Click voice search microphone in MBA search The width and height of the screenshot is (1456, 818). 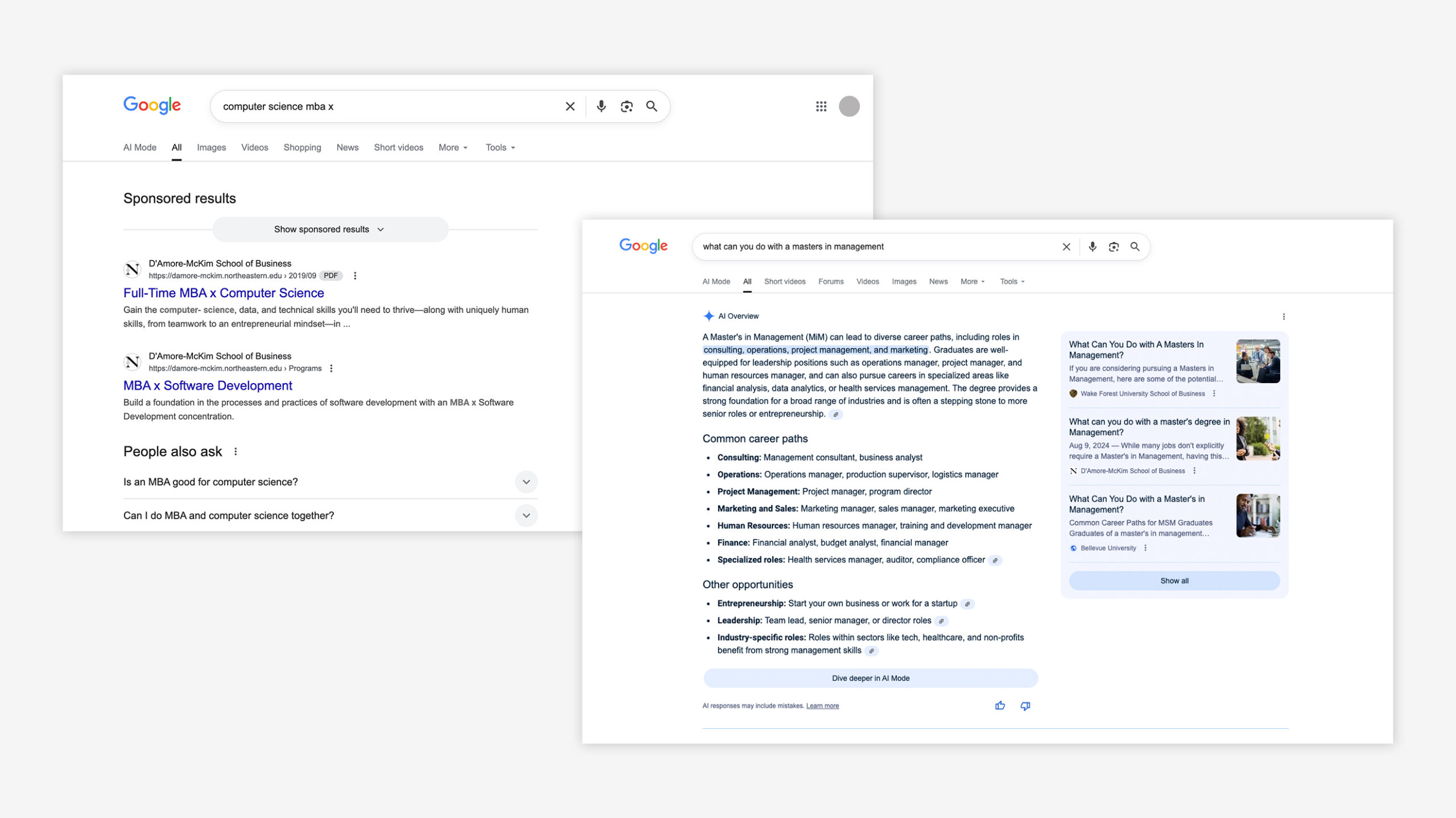coord(601,106)
